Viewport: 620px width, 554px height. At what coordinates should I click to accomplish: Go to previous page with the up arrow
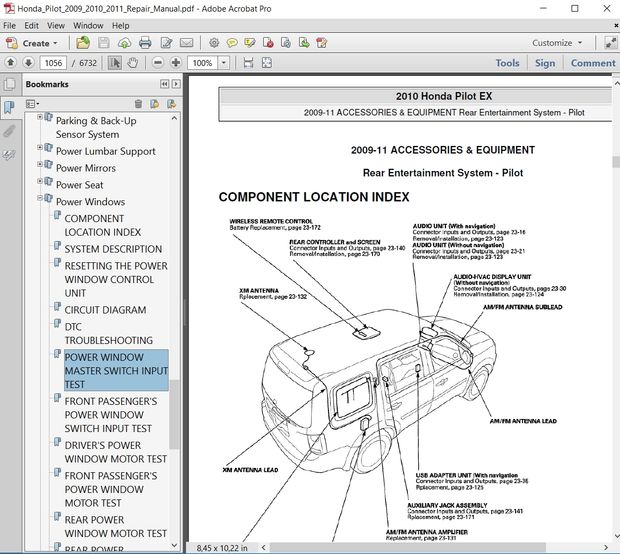coord(11,62)
